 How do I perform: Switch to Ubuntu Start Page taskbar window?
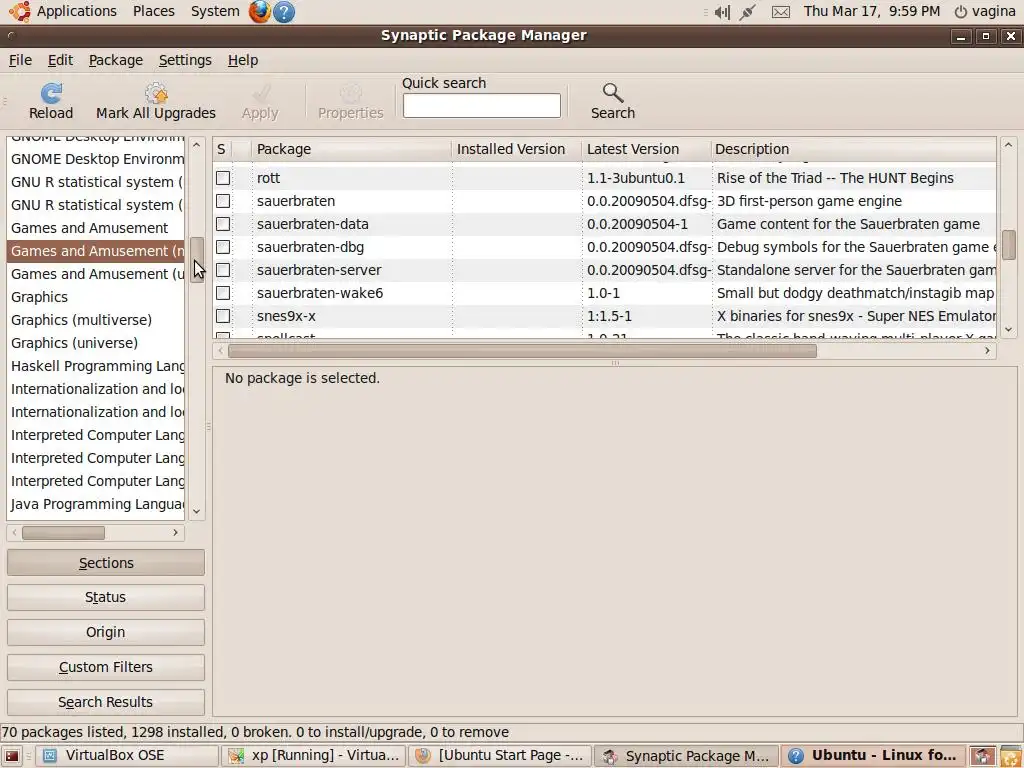point(500,756)
